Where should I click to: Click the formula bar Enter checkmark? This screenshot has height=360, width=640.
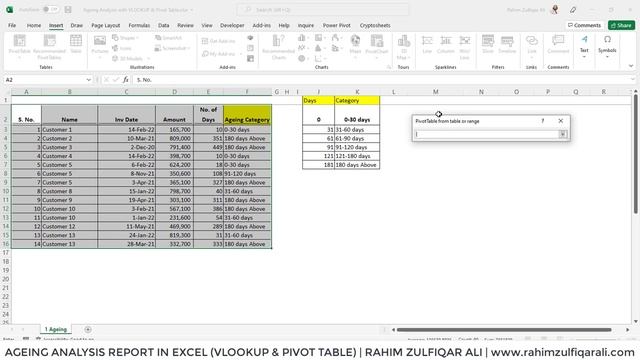pyautogui.click(x=116, y=80)
